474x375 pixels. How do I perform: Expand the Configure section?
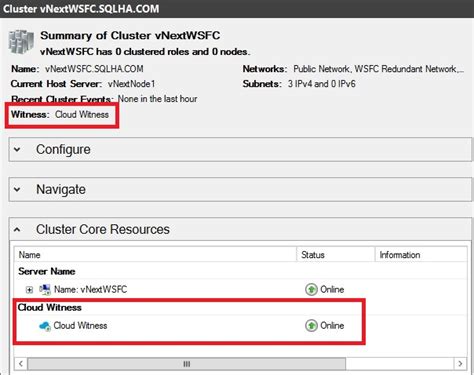tap(17, 150)
